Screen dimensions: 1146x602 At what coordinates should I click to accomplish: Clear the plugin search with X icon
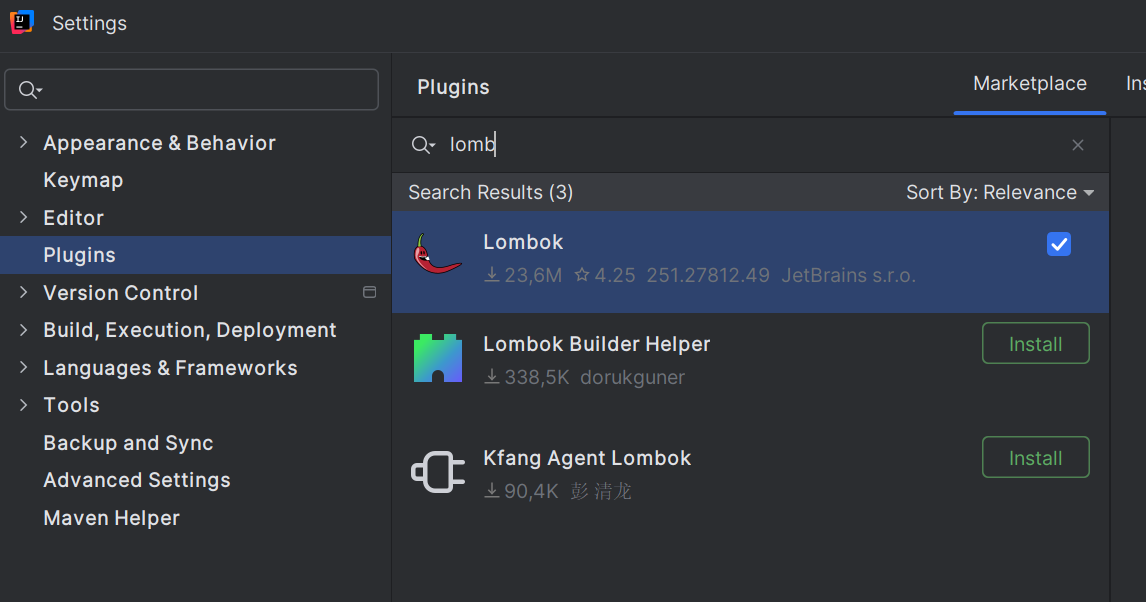tap(1078, 145)
